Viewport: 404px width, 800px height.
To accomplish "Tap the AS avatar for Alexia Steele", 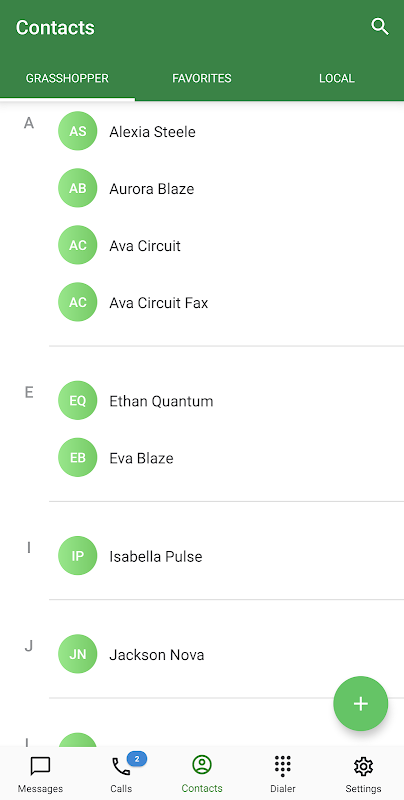I will coord(78,131).
